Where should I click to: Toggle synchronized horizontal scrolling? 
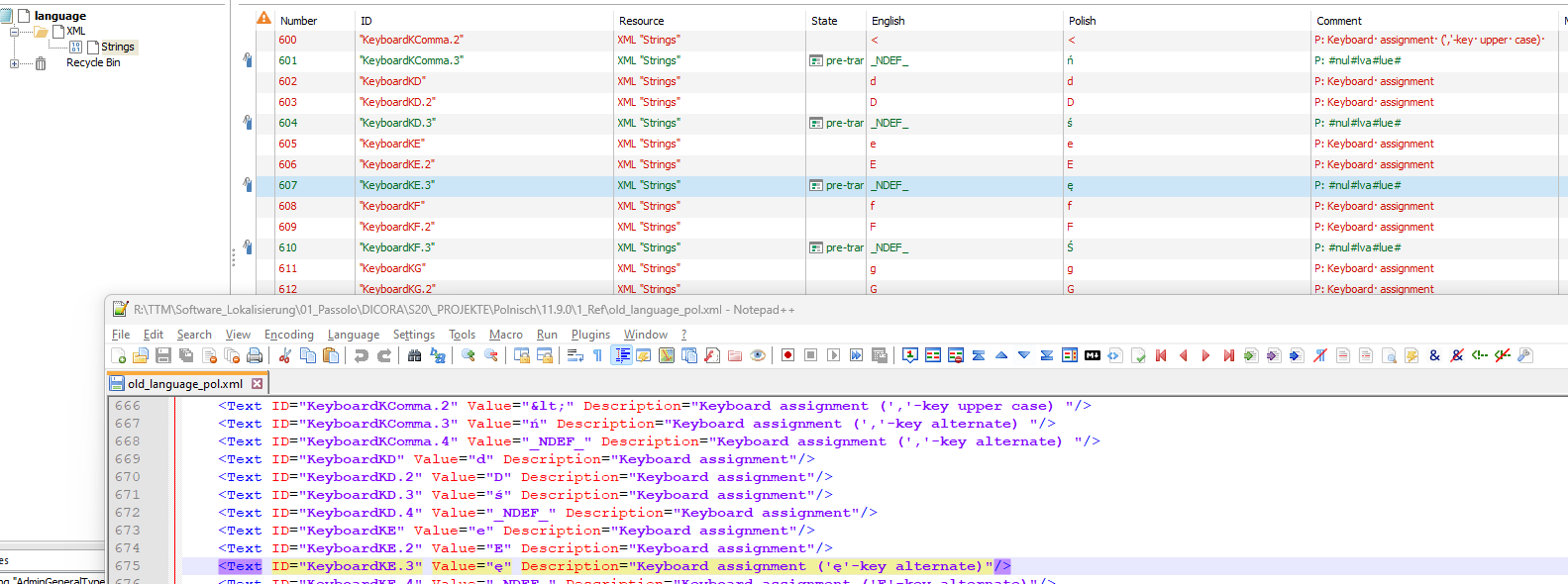click(x=545, y=356)
